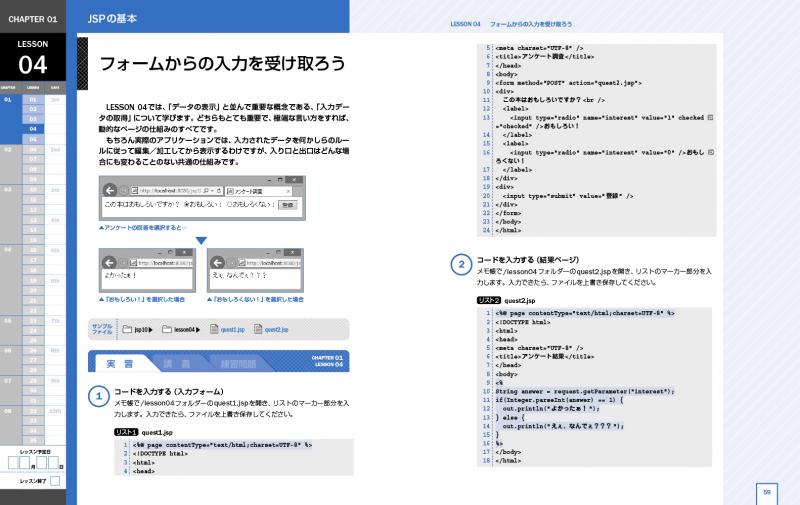Click the リスト2 label beside quest2.jsp

click(x=489, y=300)
